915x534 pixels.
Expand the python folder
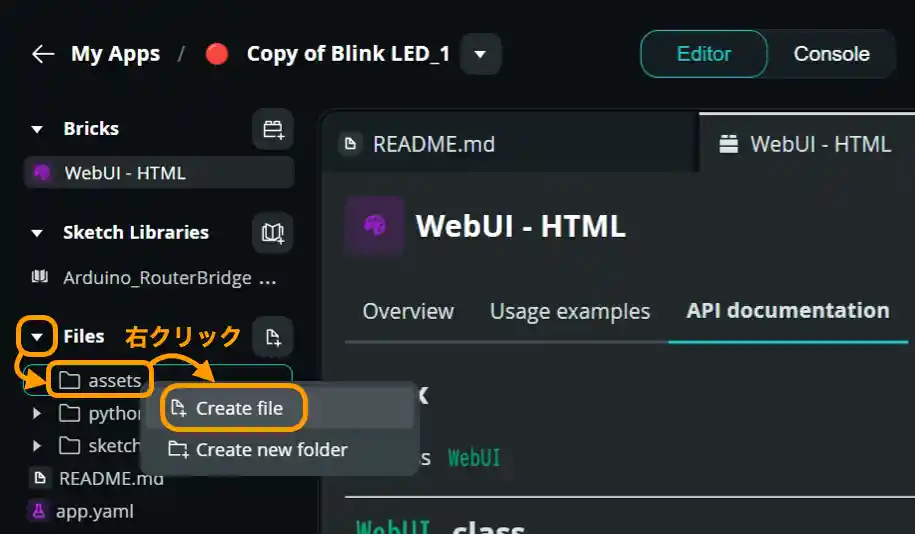(x=37, y=414)
